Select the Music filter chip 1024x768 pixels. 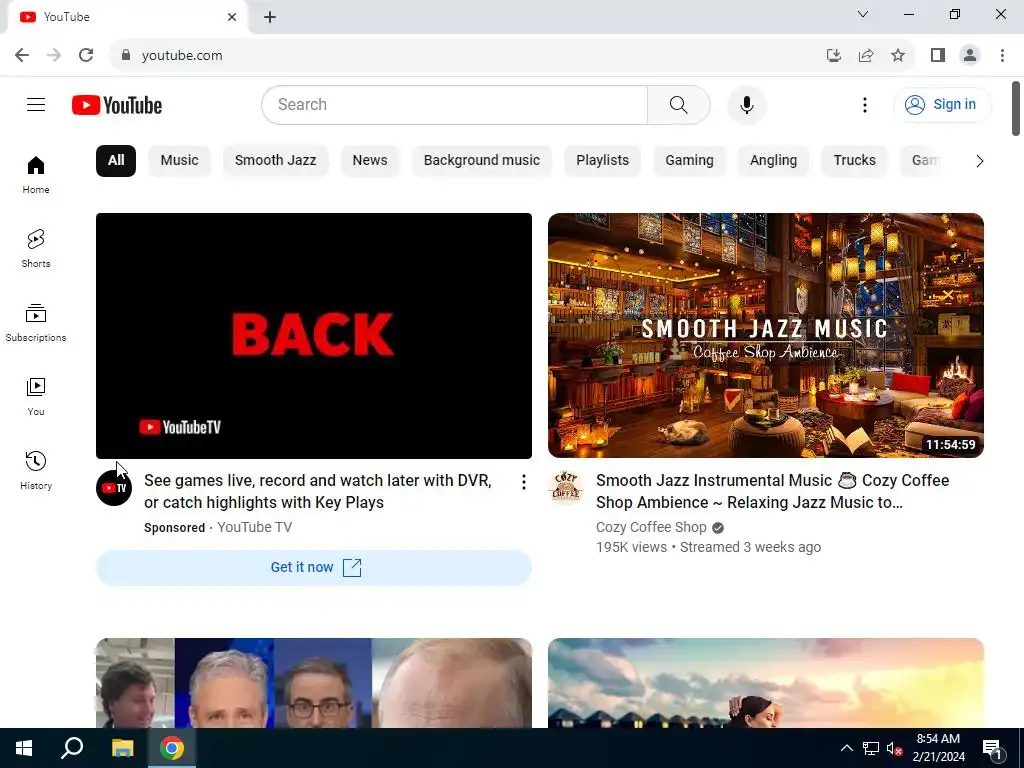point(180,161)
